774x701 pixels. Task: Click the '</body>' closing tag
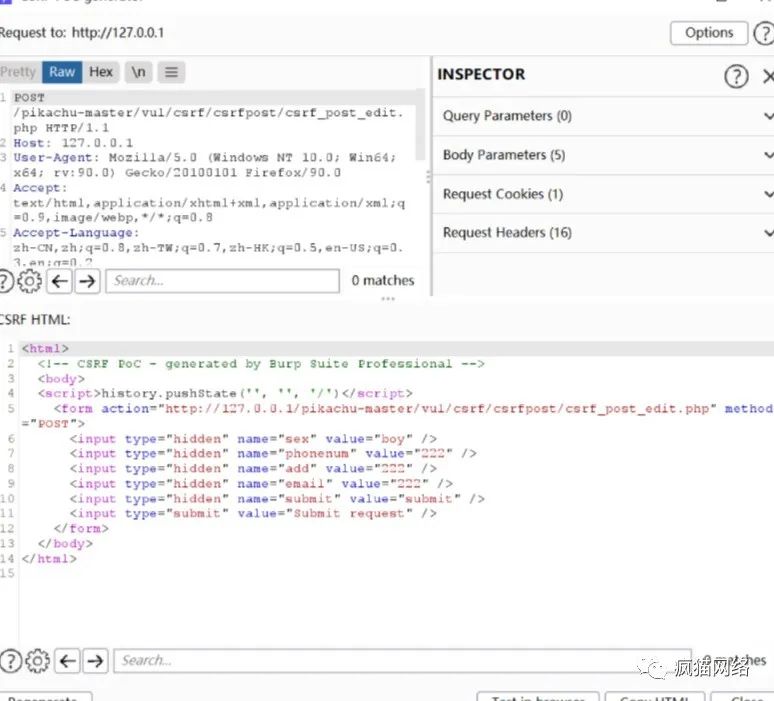coord(65,544)
